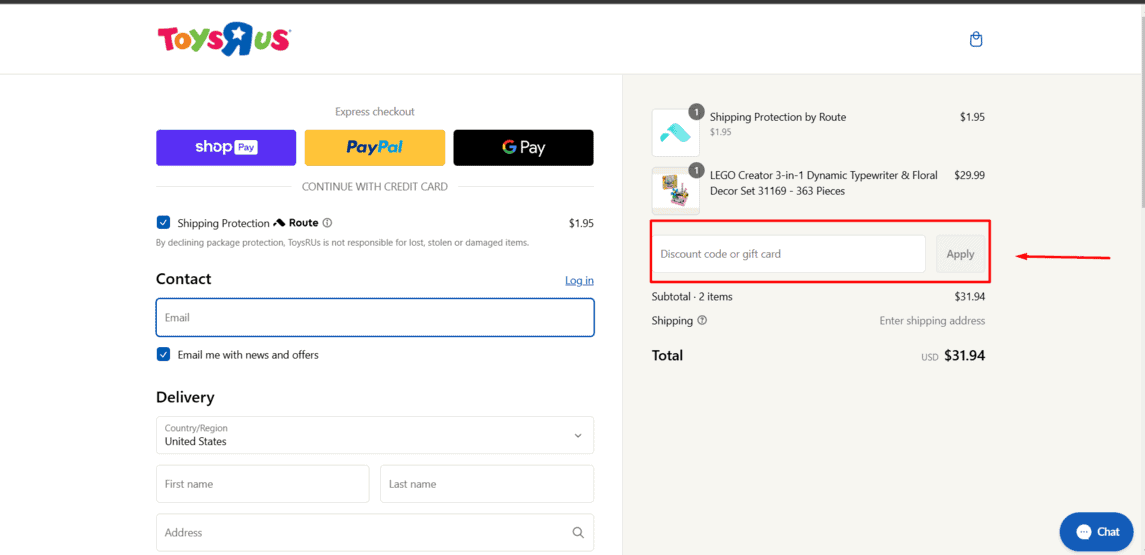Open the shopping bag cart icon
Viewport: 1145px width, 555px height.
click(976, 39)
